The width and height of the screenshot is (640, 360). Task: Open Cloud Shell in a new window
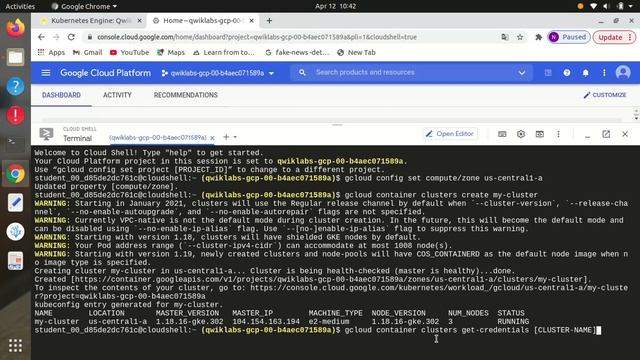point(606,134)
